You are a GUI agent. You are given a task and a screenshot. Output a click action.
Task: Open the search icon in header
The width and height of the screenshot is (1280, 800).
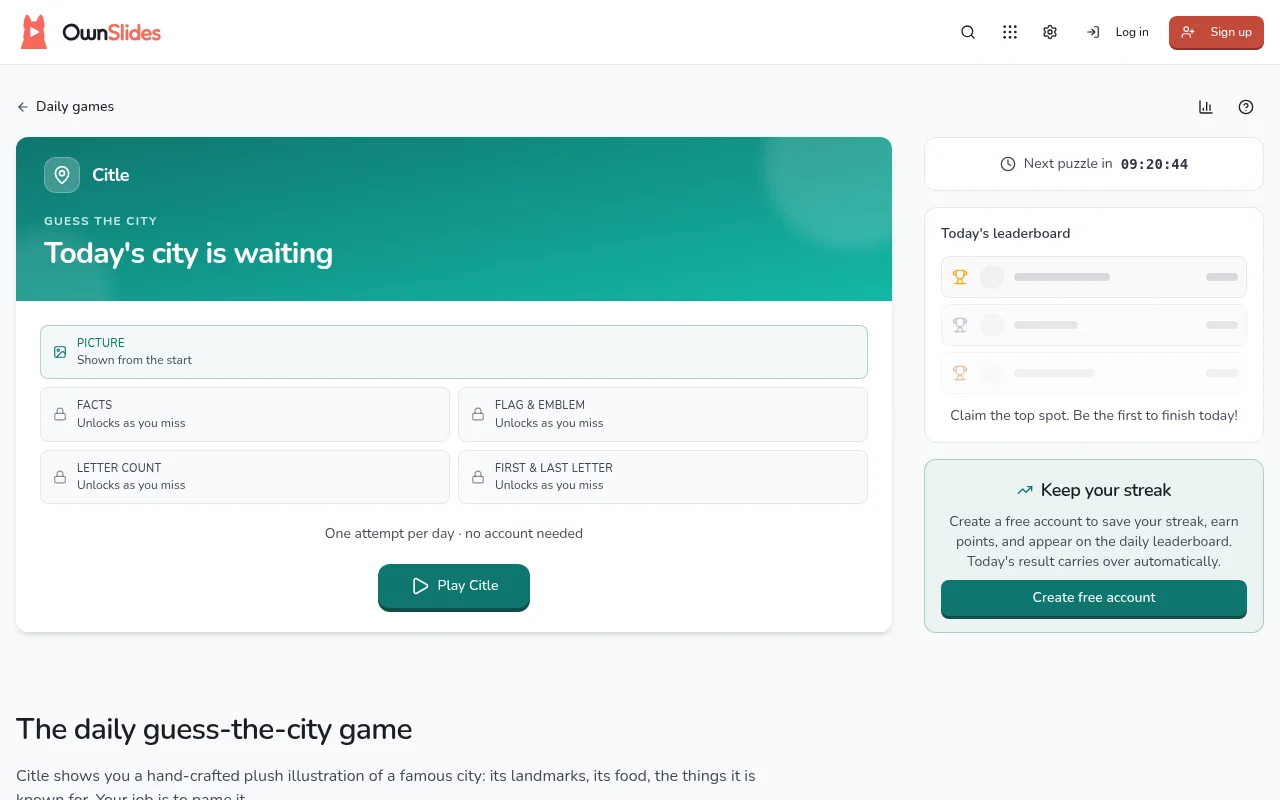pyautogui.click(x=968, y=32)
